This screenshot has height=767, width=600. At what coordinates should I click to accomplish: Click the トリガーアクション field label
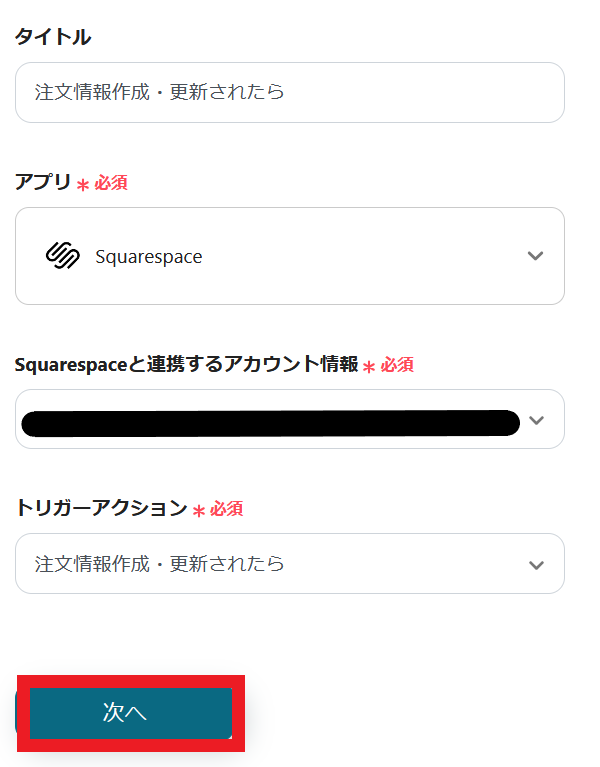coord(101,509)
